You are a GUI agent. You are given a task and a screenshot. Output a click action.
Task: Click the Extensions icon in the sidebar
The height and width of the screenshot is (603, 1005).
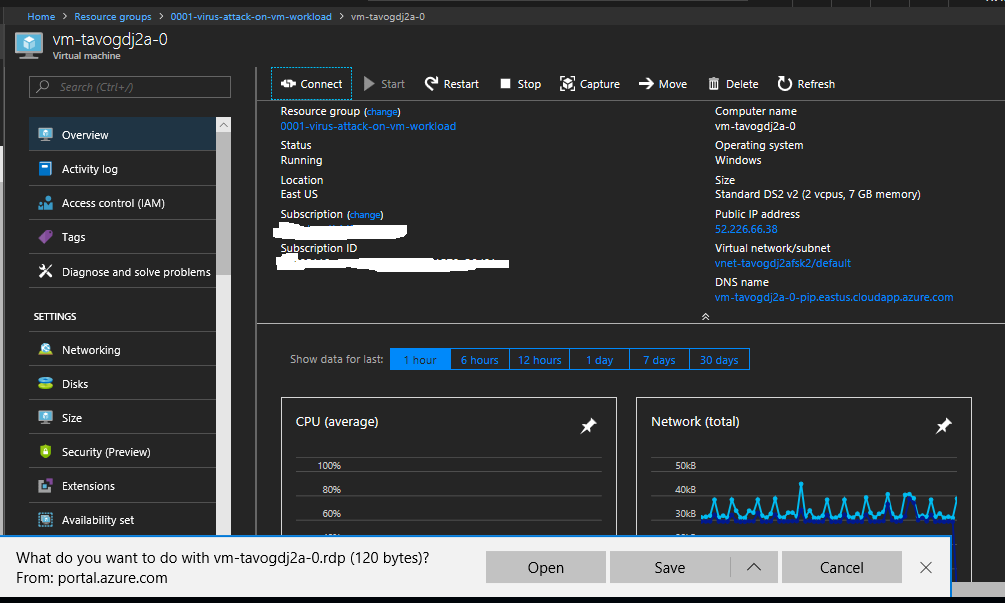(46, 486)
